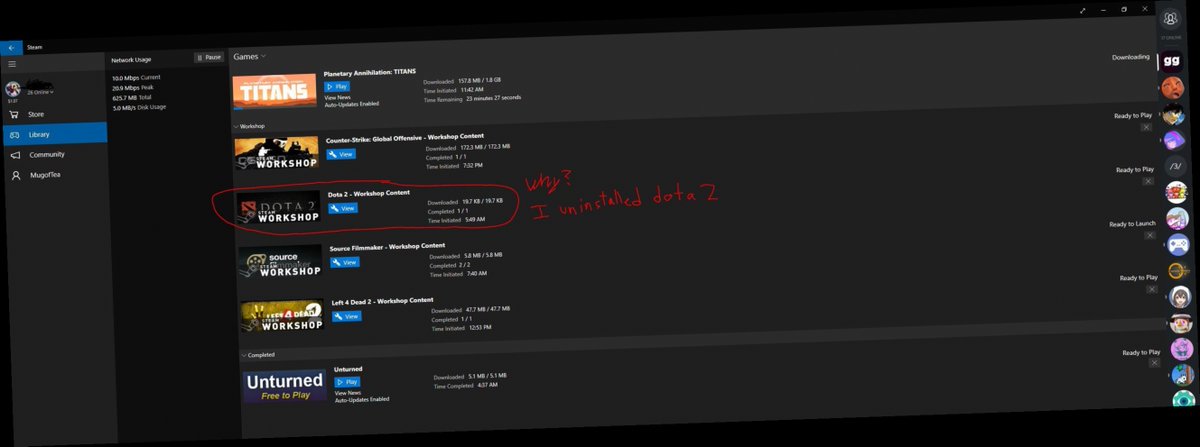1200x447 pixels.
Task: Remove the Counter-Strike workshop entry with X
Action: 1146,127
